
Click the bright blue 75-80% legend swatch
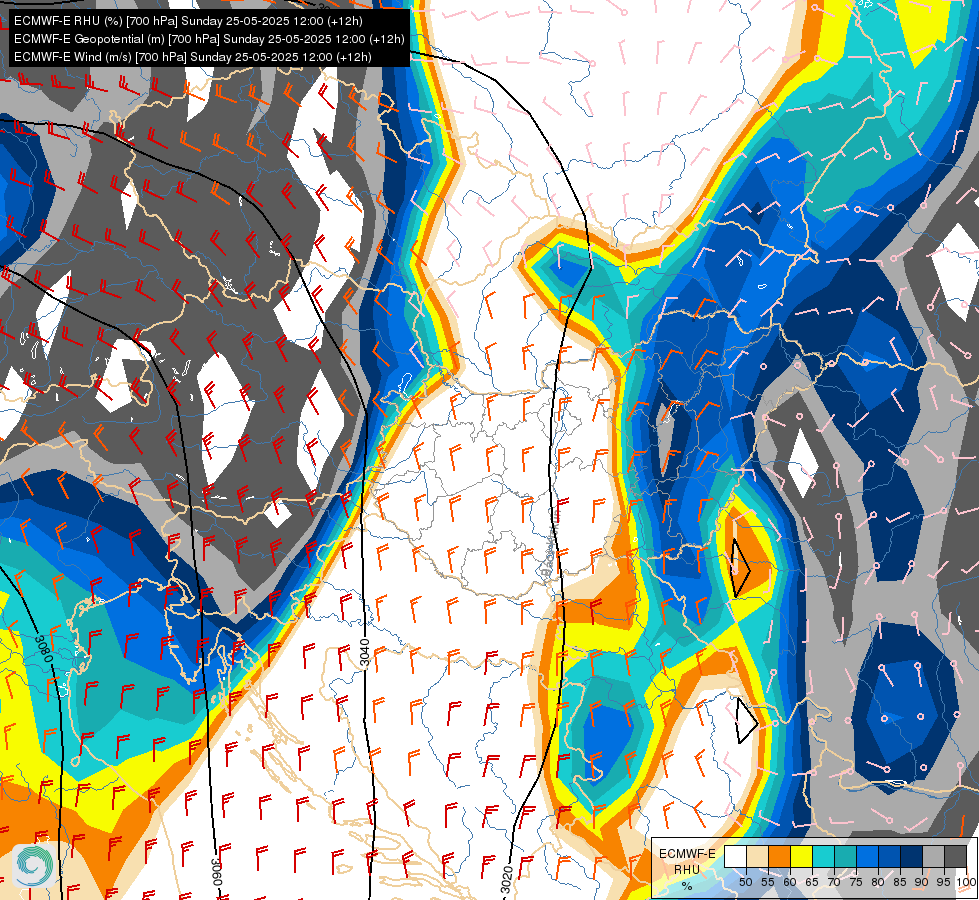pos(867,856)
